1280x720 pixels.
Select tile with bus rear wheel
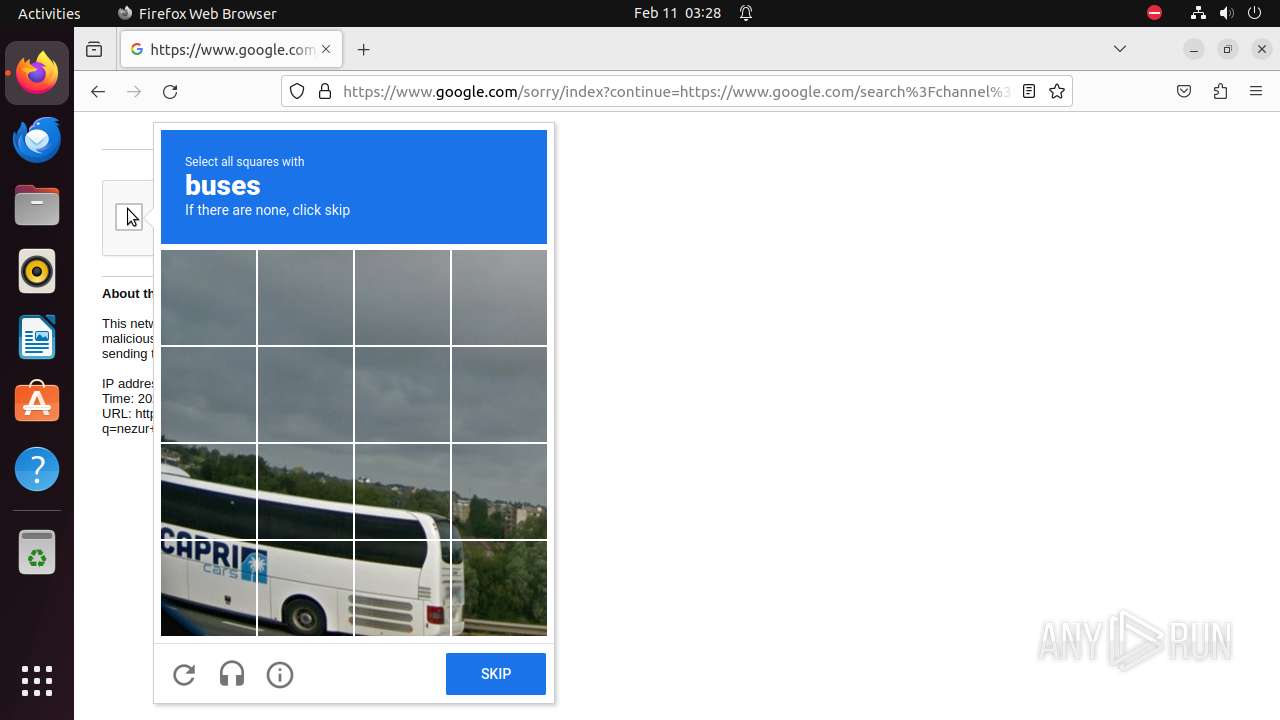click(x=305, y=588)
